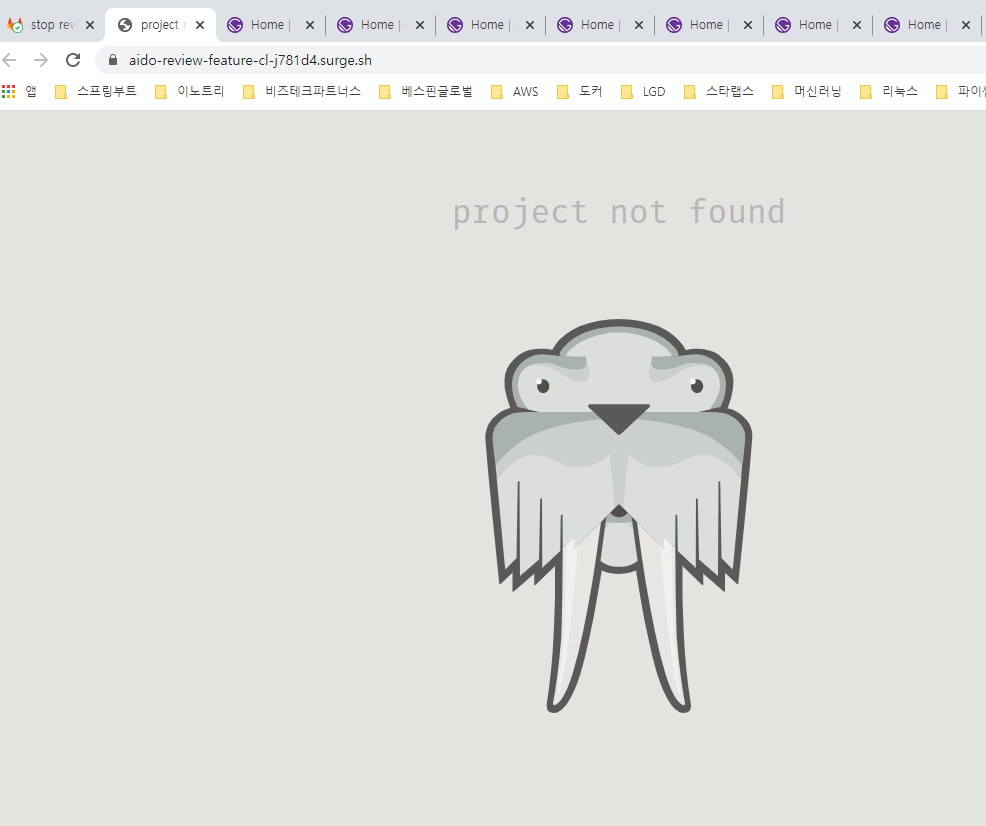Expand the 머신러닝 bookmark folder
This screenshot has height=826, width=986.
(x=806, y=92)
